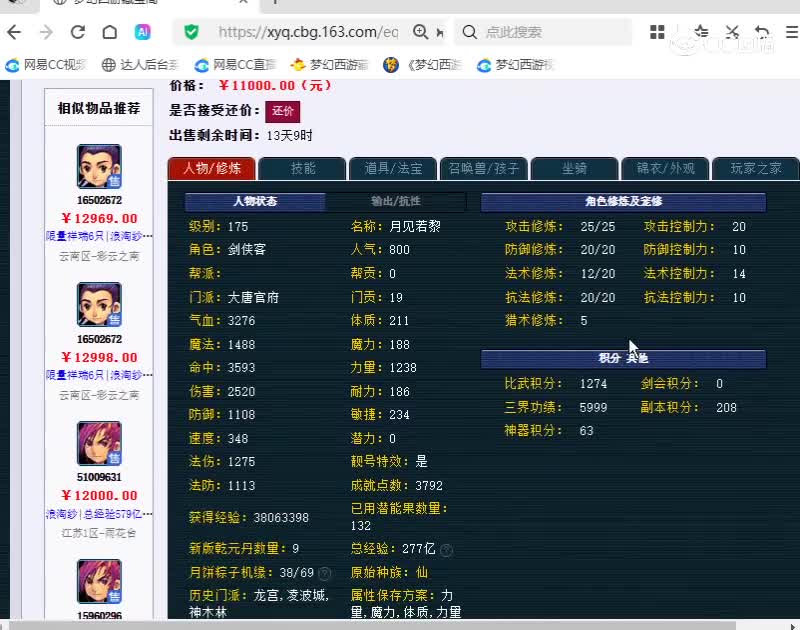
Task: Open the 达人后台 bookmark
Action: (x=140, y=65)
